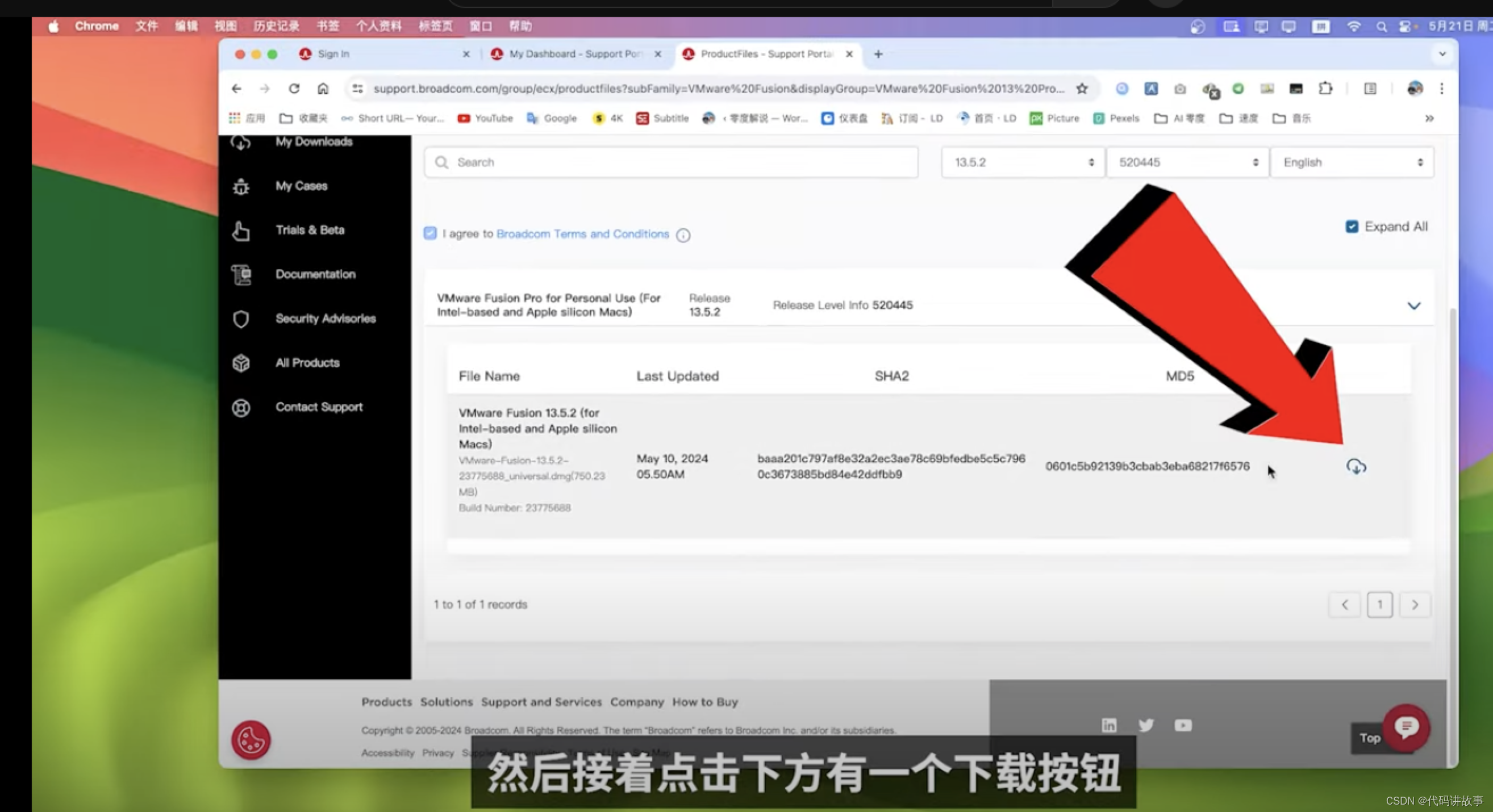Viewport: 1493px width, 812px height.
Task: Click the Search input field
Action: pyautogui.click(x=671, y=163)
